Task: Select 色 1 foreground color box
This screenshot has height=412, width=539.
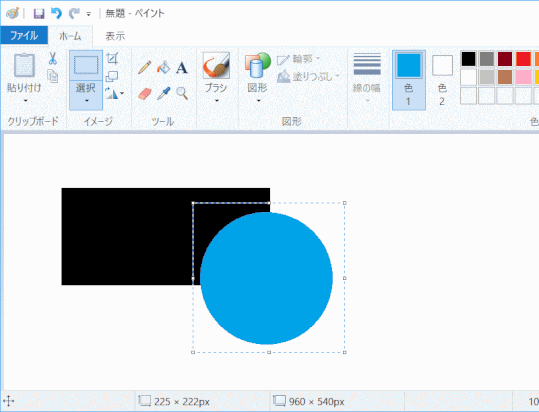Action: point(409,80)
